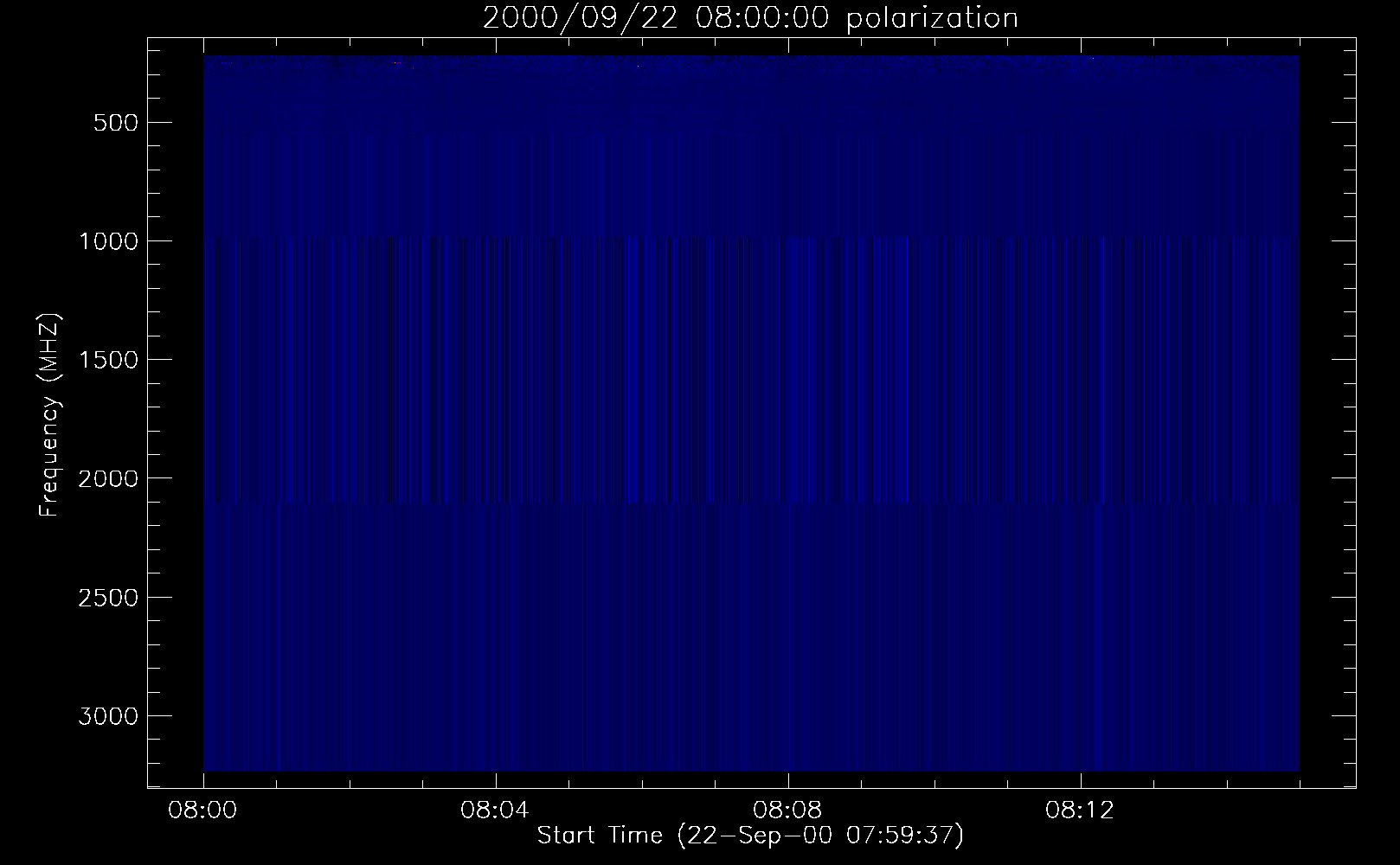Click the 08:08 time tick label
The height and width of the screenshot is (865, 1400).
pyautogui.click(x=788, y=811)
